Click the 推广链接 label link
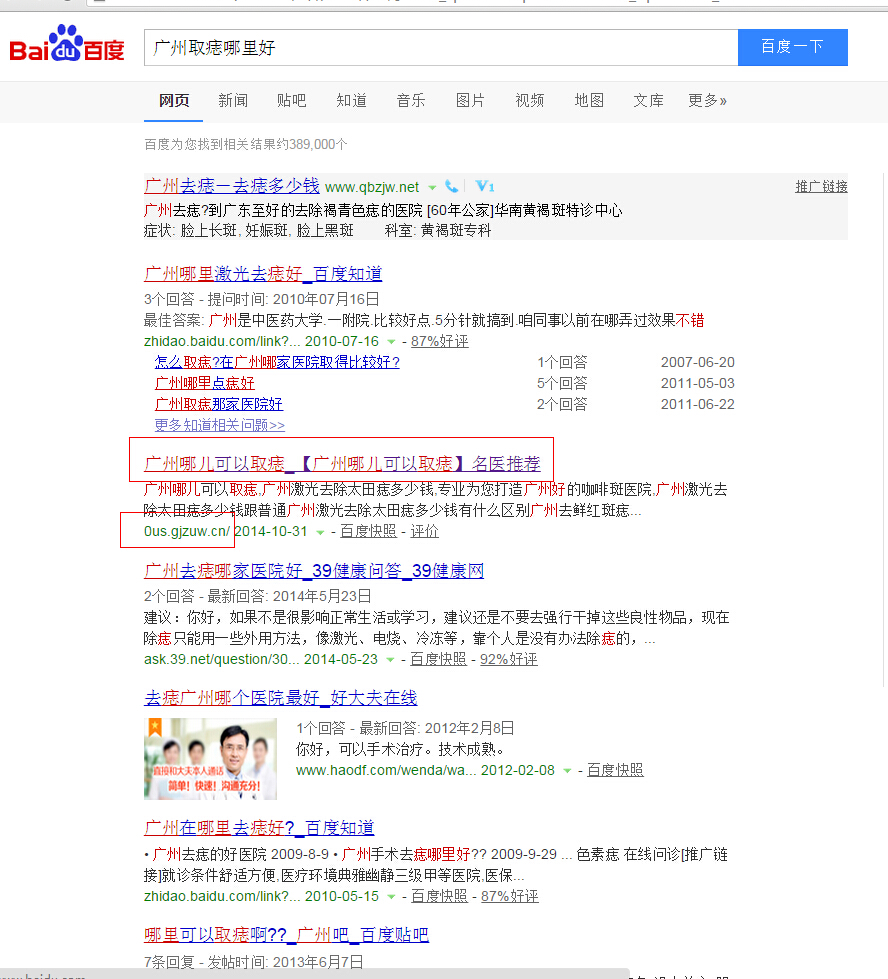Viewport: 888px width, 979px height. click(821, 186)
